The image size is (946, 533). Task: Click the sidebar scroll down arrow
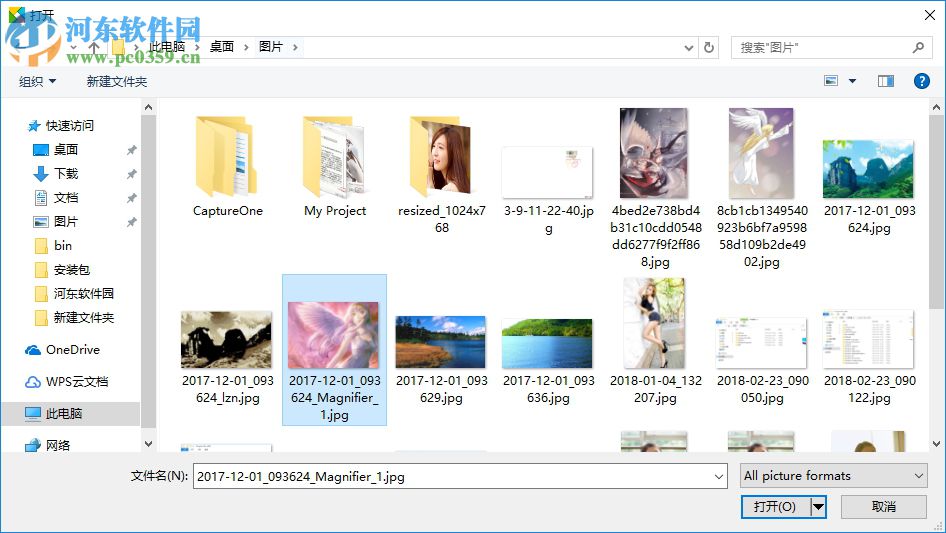pos(148,444)
